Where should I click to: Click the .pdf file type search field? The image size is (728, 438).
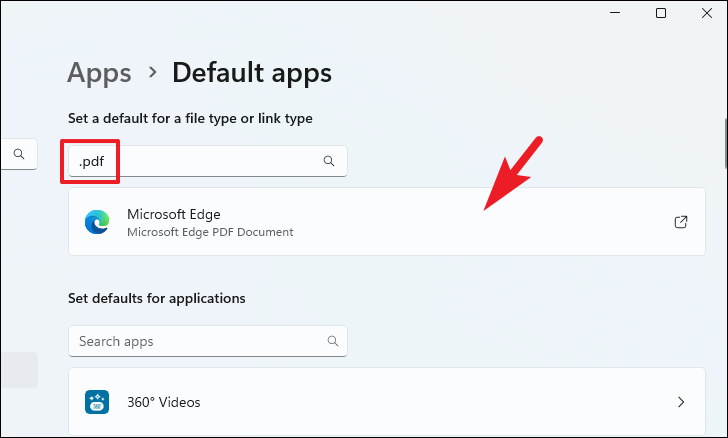pyautogui.click(x=208, y=161)
